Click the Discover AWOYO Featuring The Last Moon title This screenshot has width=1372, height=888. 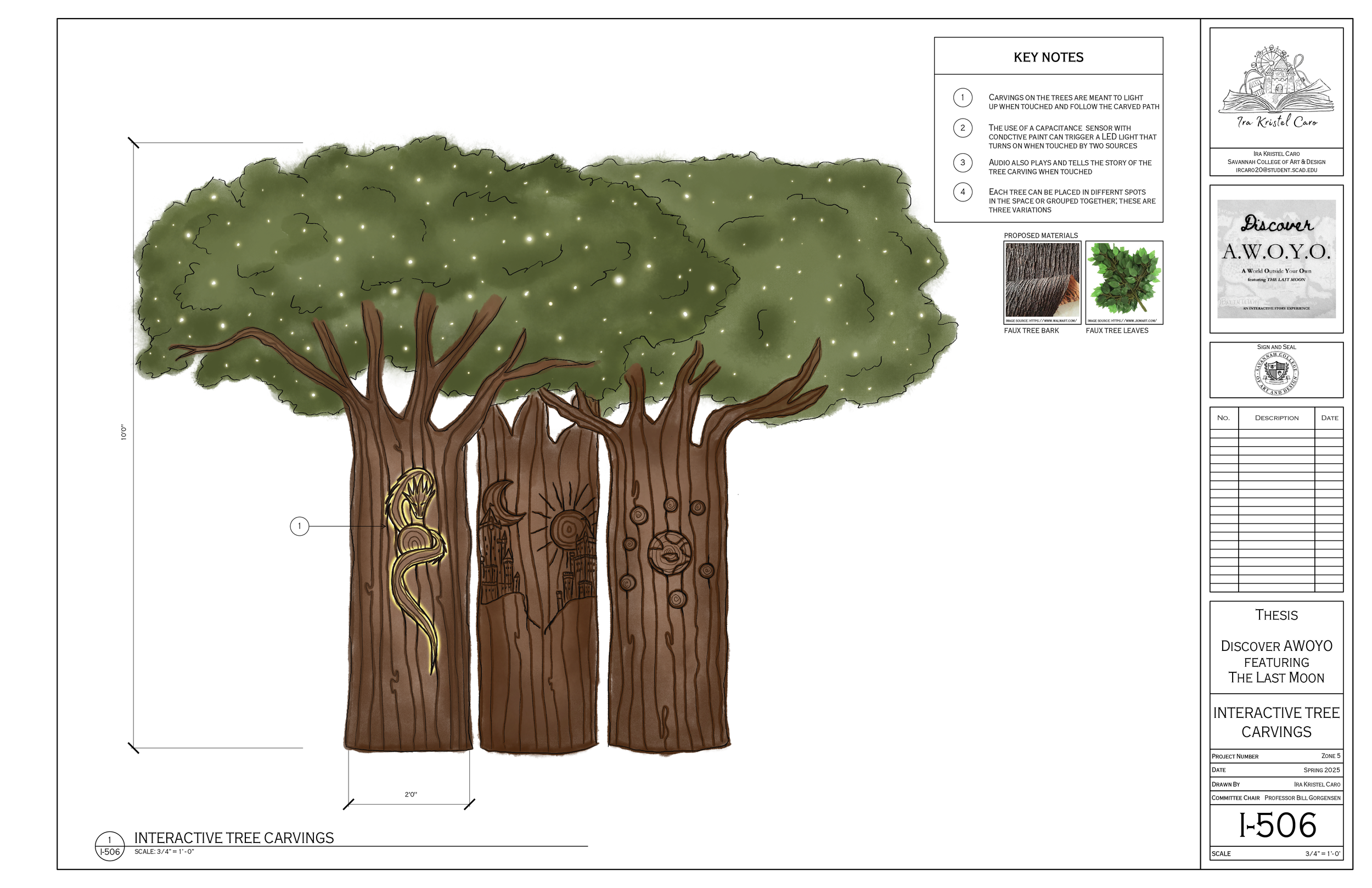(x=1277, y=661)
